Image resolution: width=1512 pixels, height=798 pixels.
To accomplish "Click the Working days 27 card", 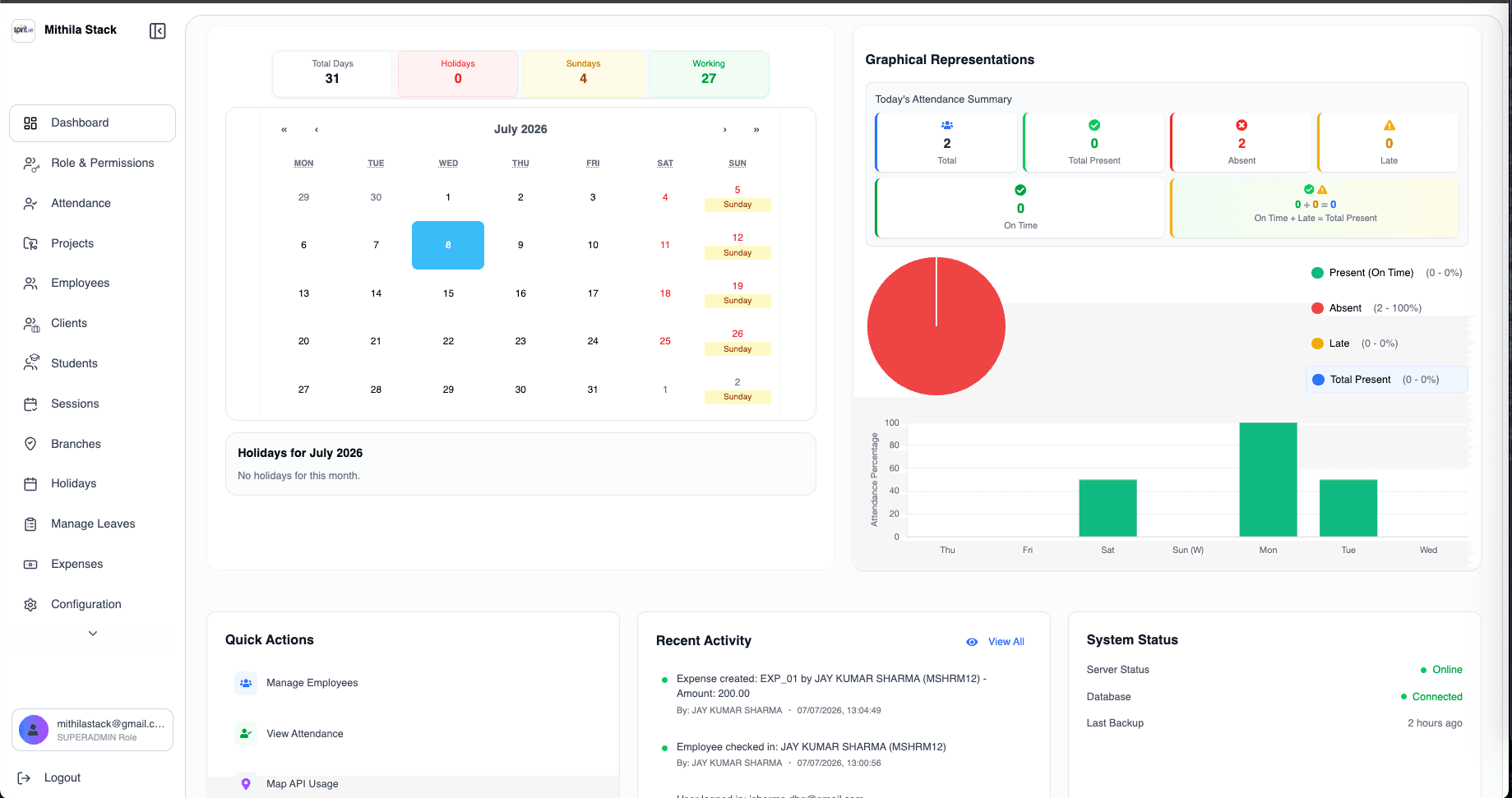I will [x=709, y=73].
